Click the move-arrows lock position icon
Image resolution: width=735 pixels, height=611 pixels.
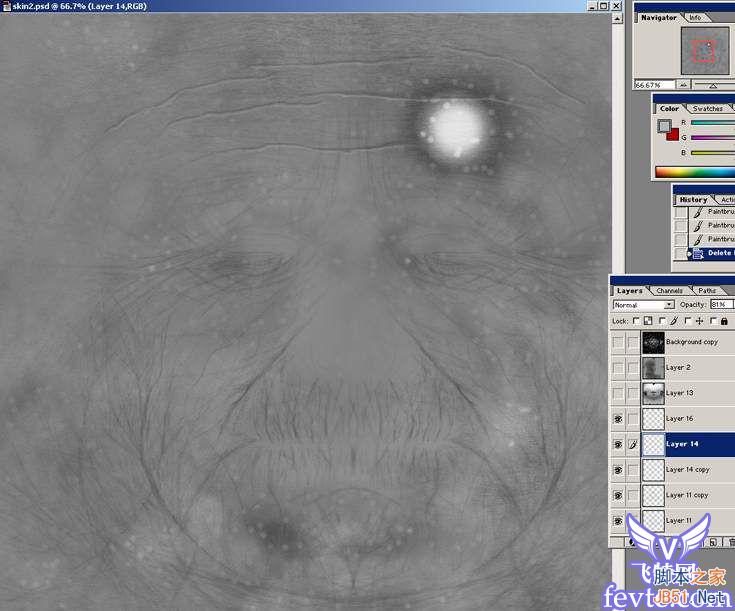point(700,321)
